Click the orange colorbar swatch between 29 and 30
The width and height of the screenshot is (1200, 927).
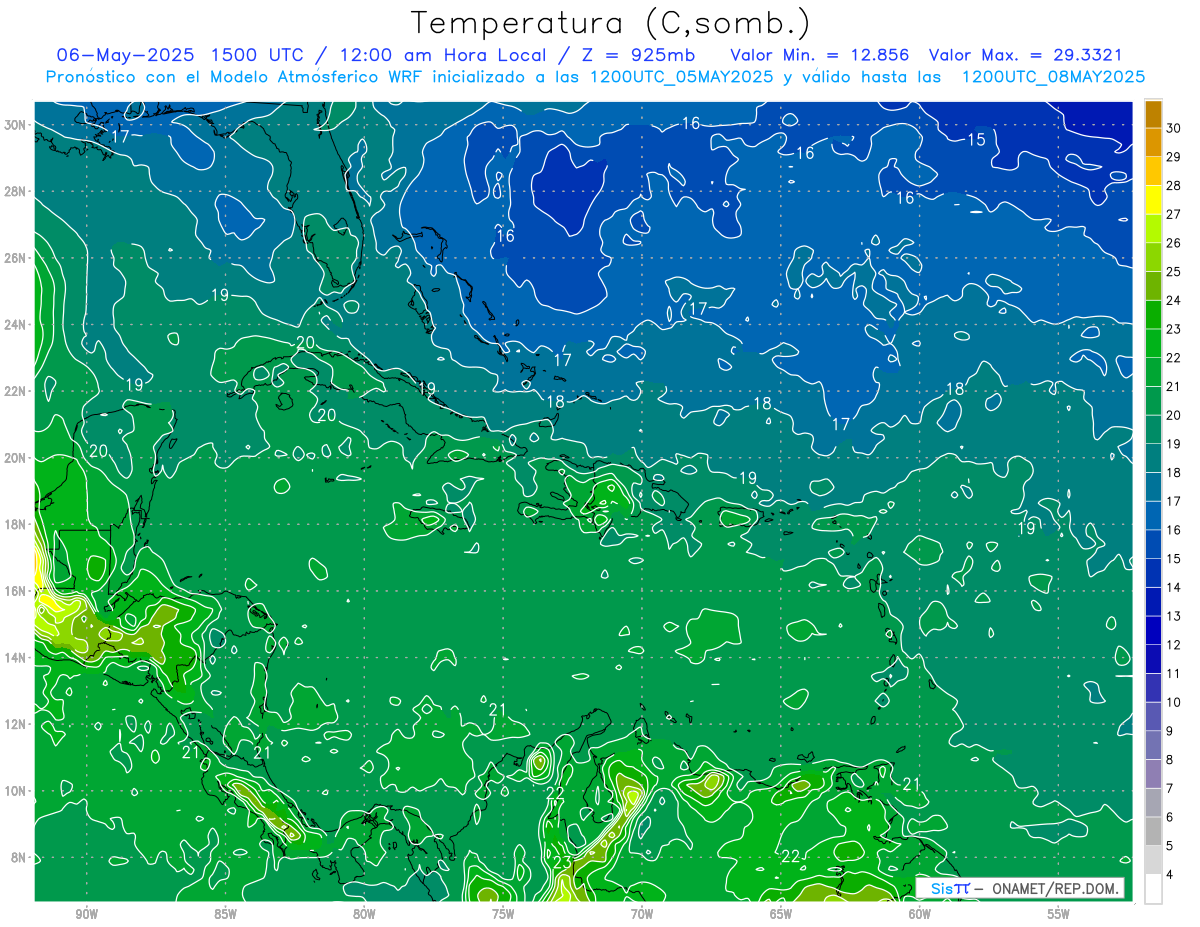click(1153, 142)
